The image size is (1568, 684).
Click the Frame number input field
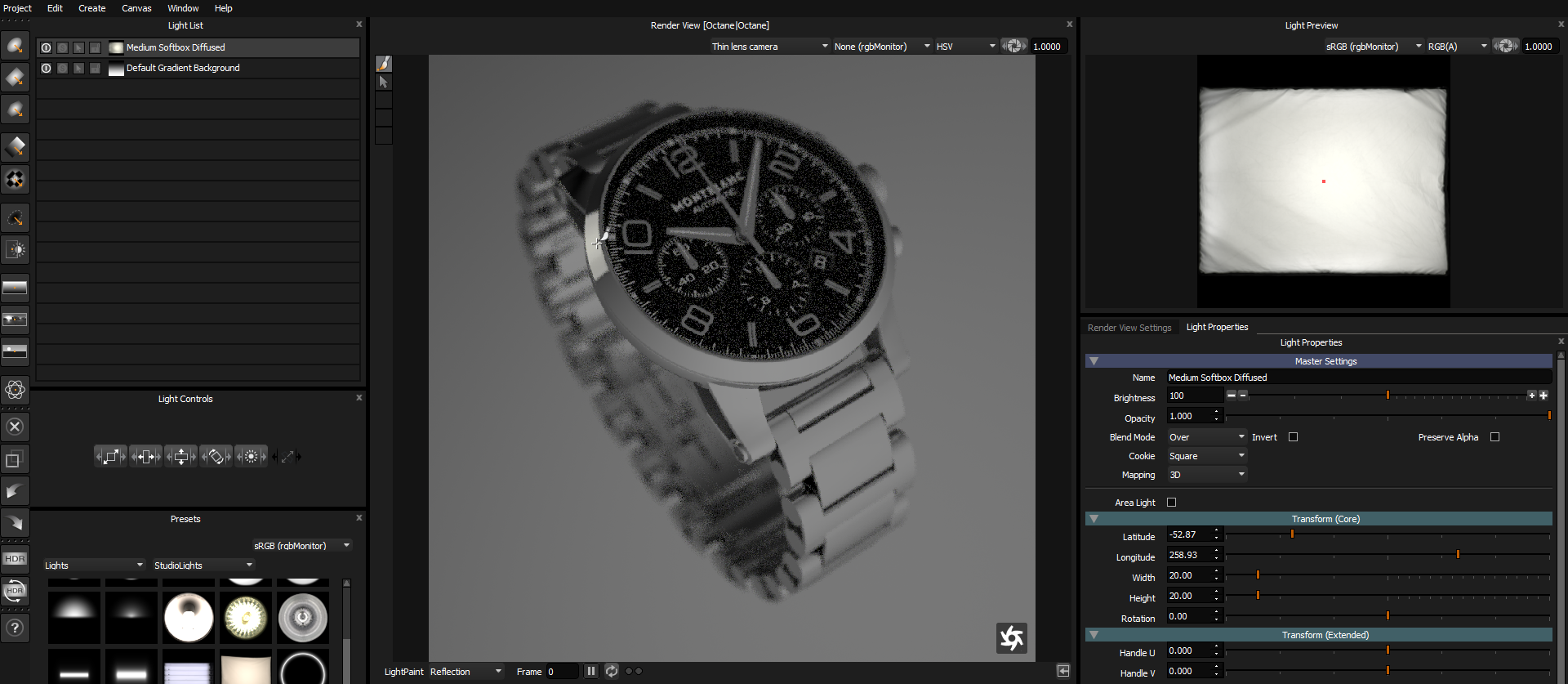pyautogui.click(x=562, y=672)
